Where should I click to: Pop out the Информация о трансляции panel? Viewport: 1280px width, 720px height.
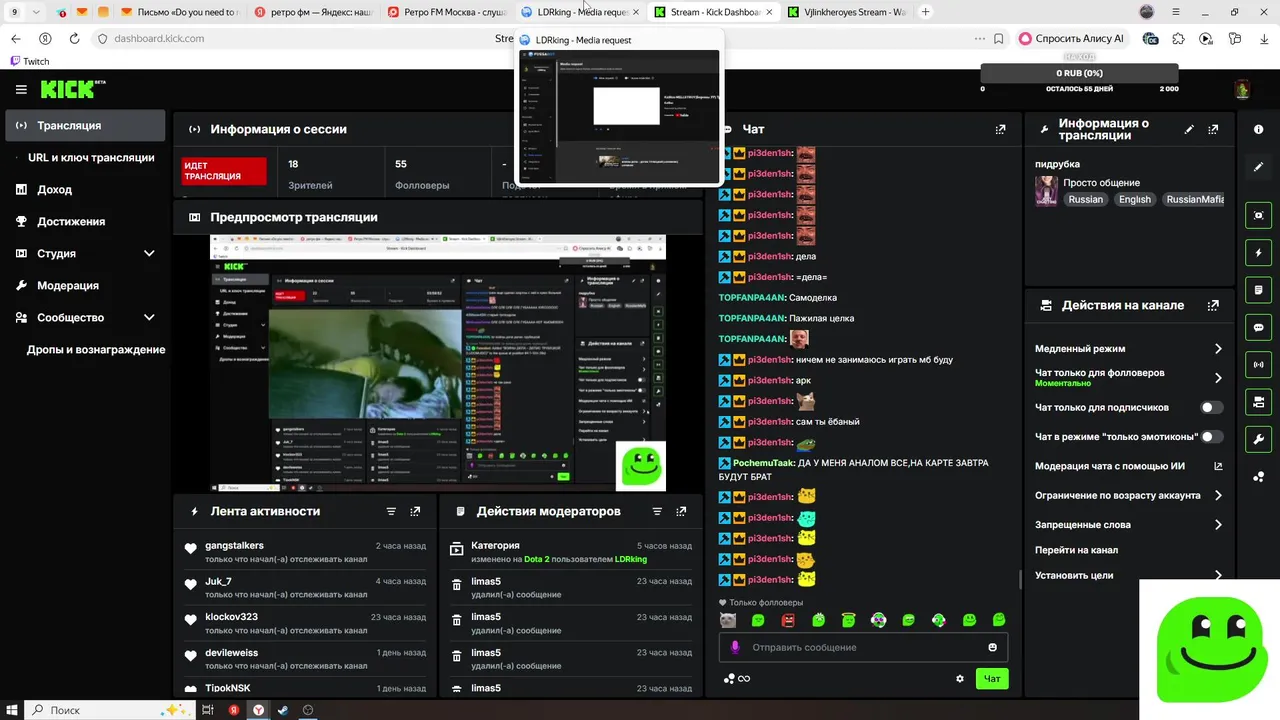(1213, 129)
